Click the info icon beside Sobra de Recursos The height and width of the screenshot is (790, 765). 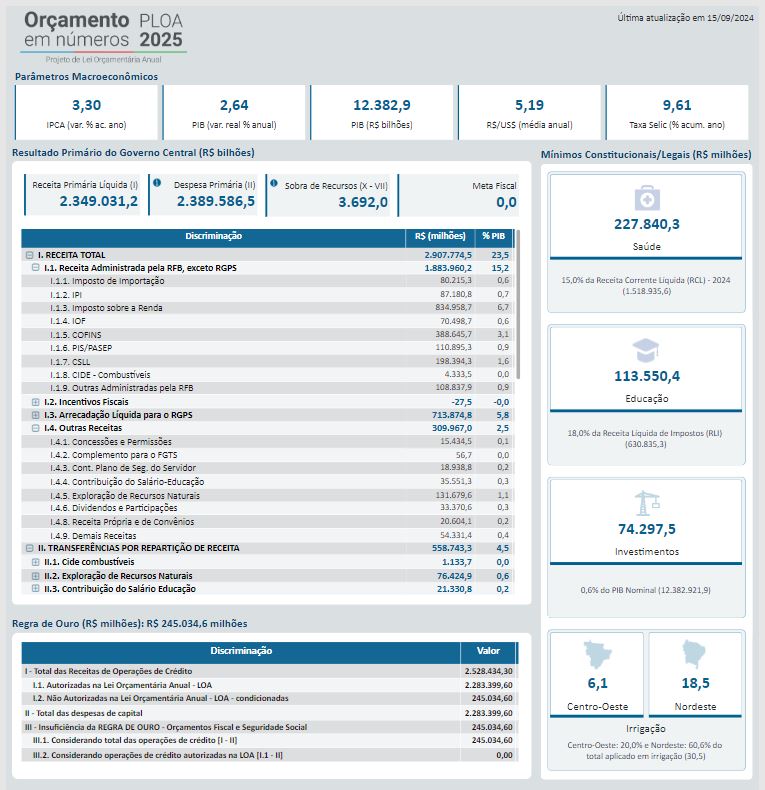(x=272, y=183)
